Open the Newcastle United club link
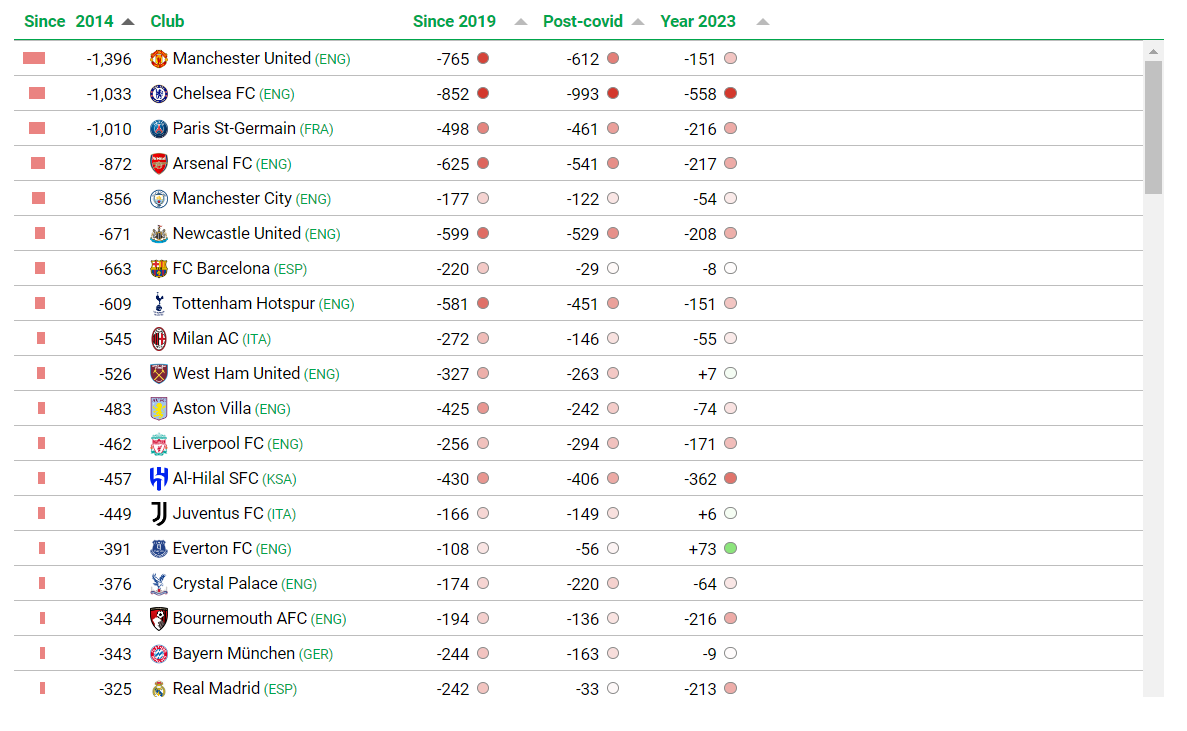Image resolution: width=1187 pixels, height=731 pixels. 236,233
